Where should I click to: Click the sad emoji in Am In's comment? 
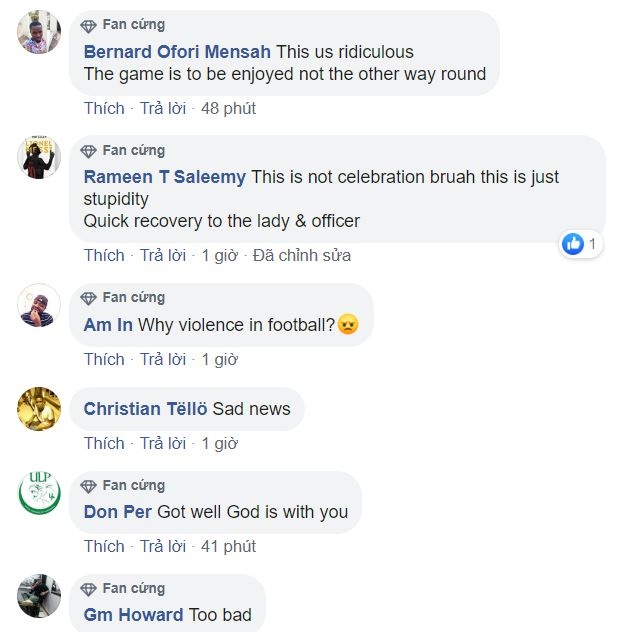click(x=348, y=325)
